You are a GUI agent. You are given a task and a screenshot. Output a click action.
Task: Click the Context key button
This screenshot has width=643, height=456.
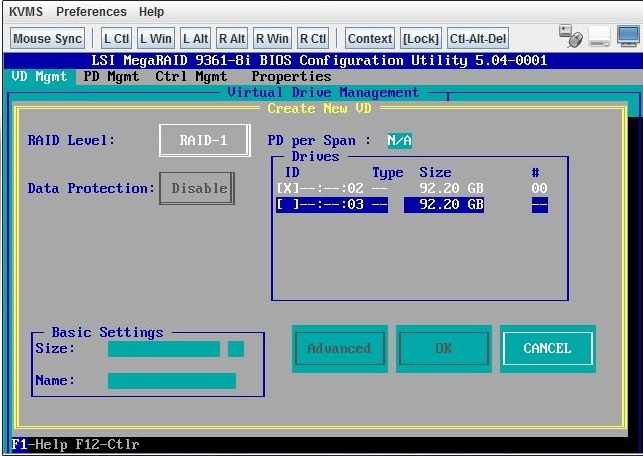(x=370, y=38)
